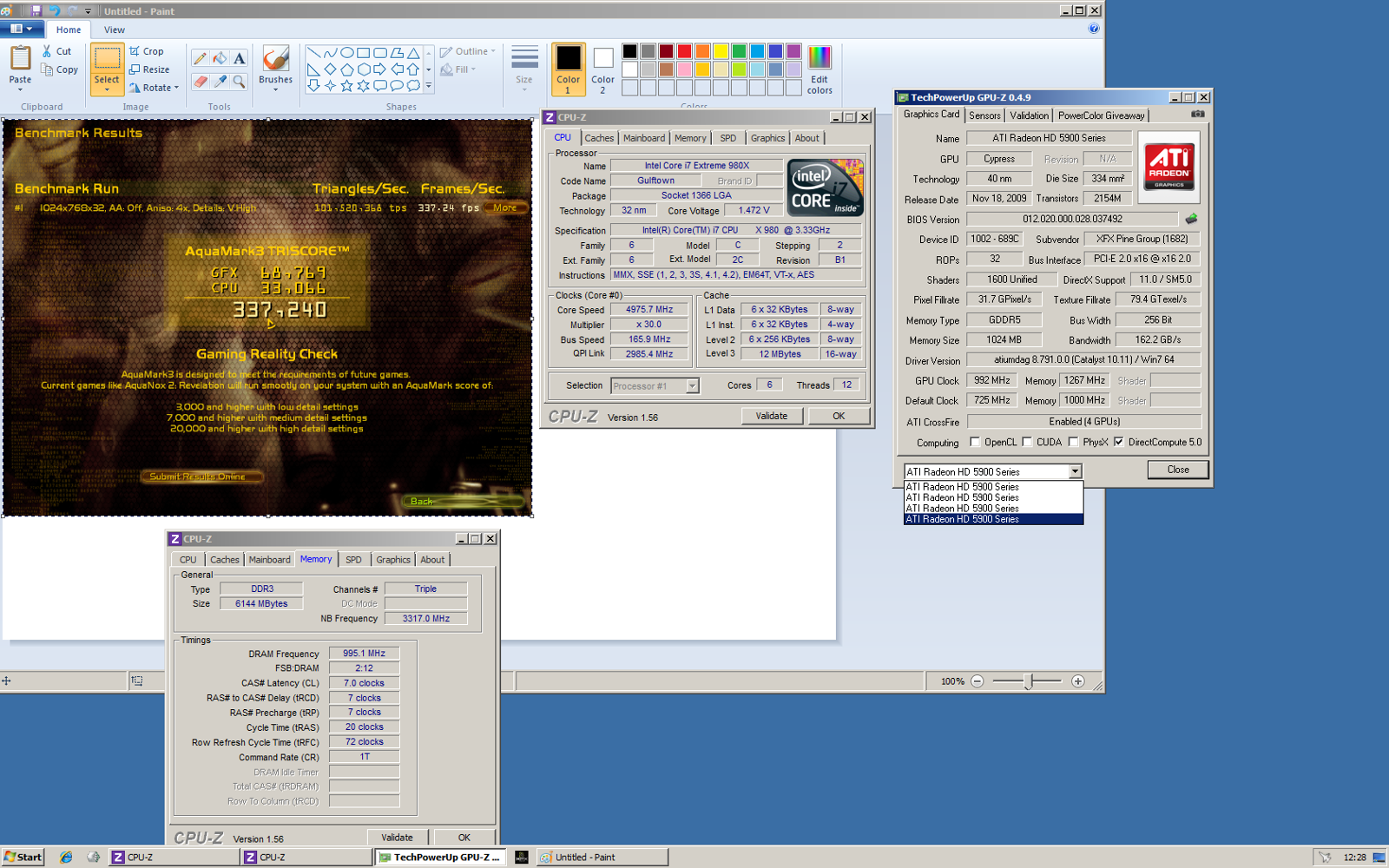Click the Paint Help question mark icon
1389x868 pixels.
pyautogui.click(x=1093, y=29)
